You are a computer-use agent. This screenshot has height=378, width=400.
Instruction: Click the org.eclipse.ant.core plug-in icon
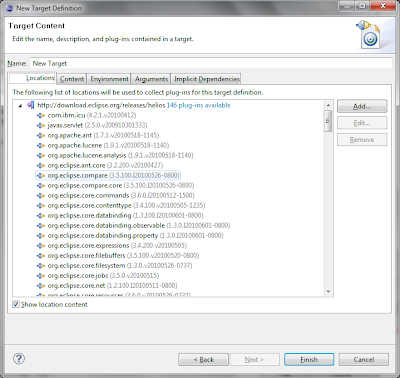click(x=41, y=165)
